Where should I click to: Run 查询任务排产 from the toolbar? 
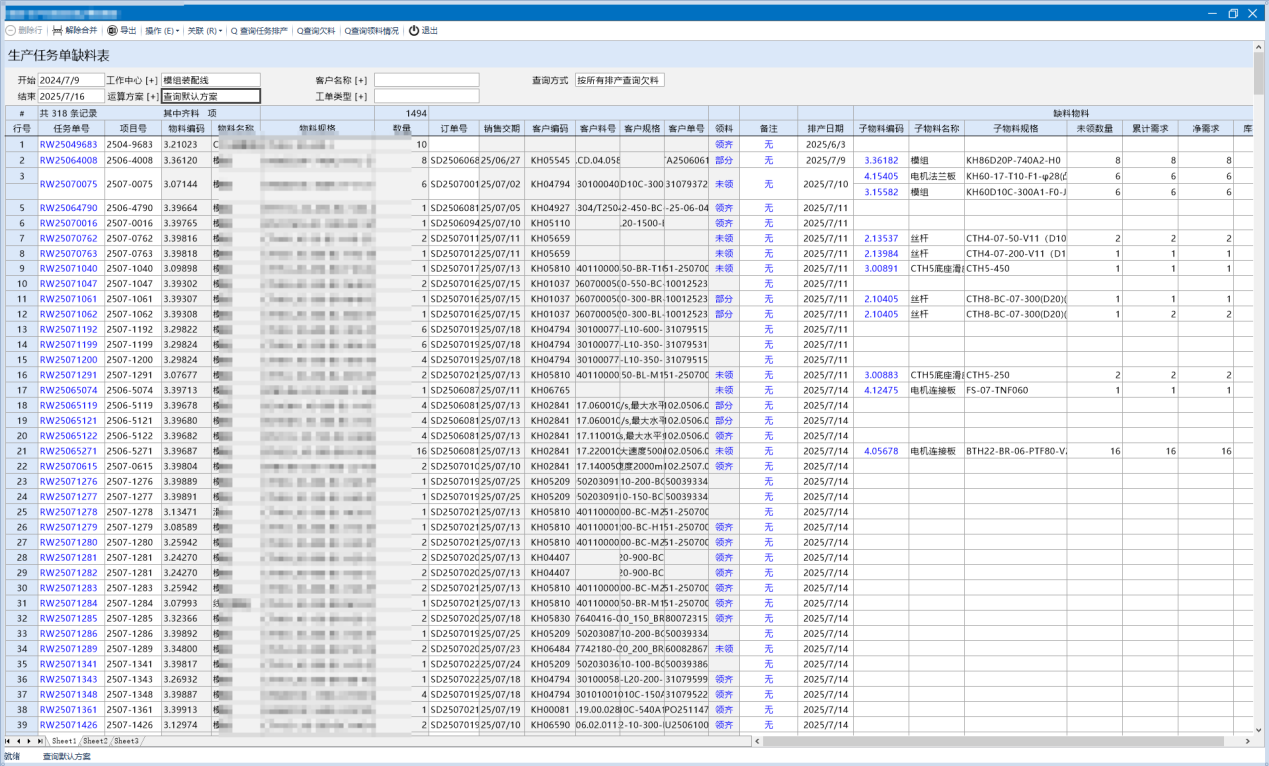[x=258, y=31]
